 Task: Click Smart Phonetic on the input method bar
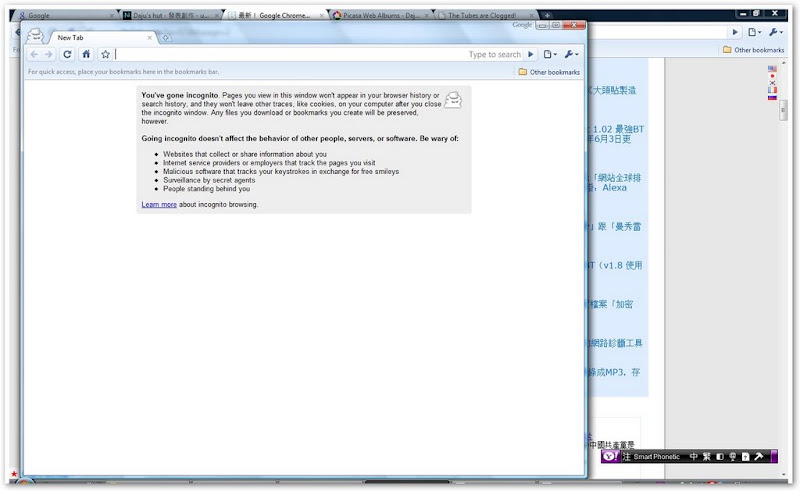pos(657,457)
